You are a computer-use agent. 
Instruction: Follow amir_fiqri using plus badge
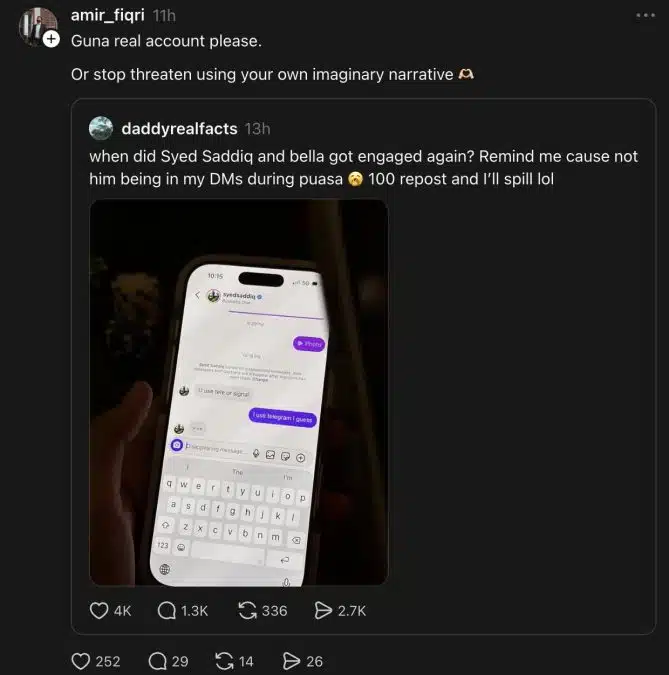click(52, 39)
